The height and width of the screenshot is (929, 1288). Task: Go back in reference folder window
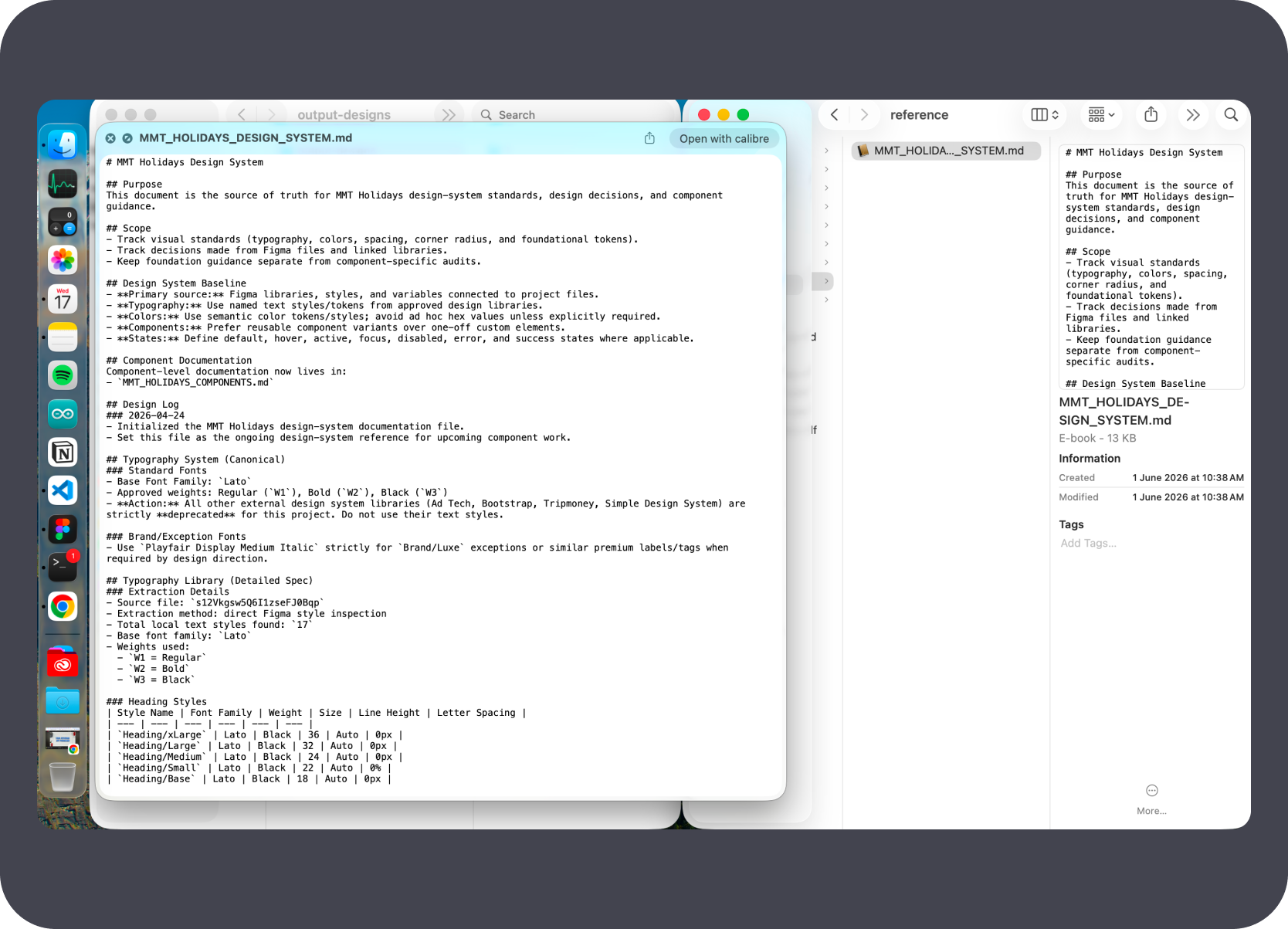[x=834, y=115]
